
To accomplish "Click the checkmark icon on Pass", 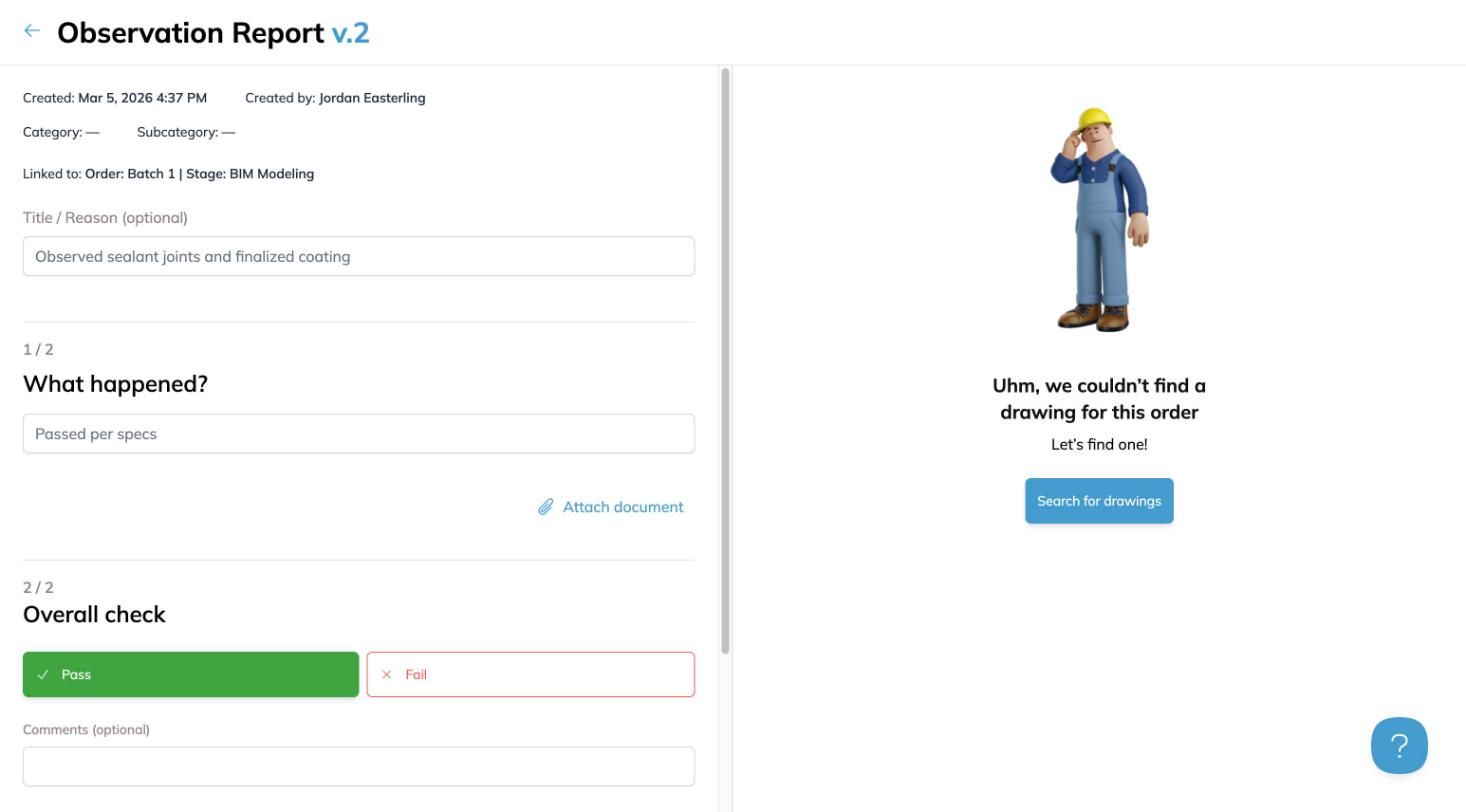I will pos(43,675).
